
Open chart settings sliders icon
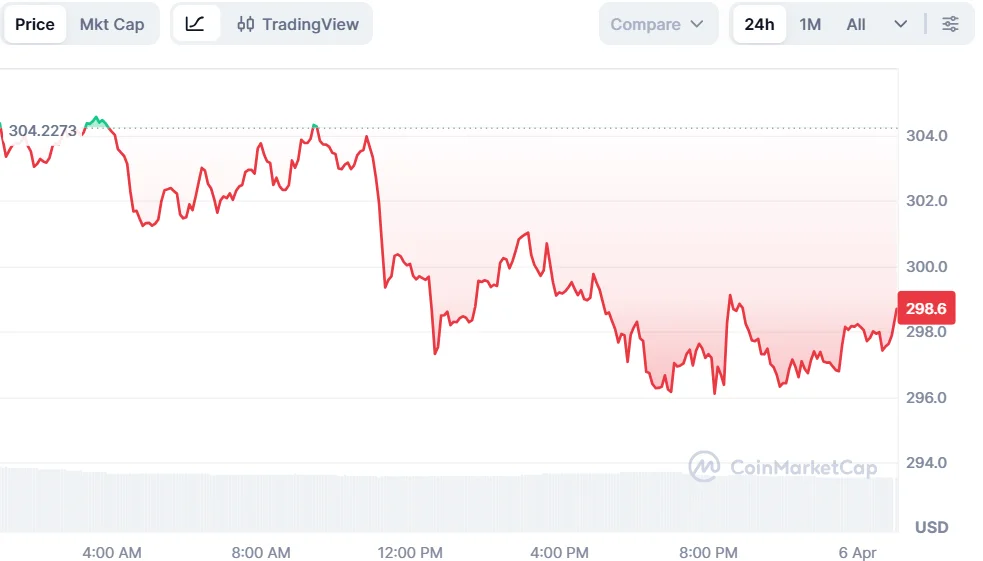(x=950, y=24)
